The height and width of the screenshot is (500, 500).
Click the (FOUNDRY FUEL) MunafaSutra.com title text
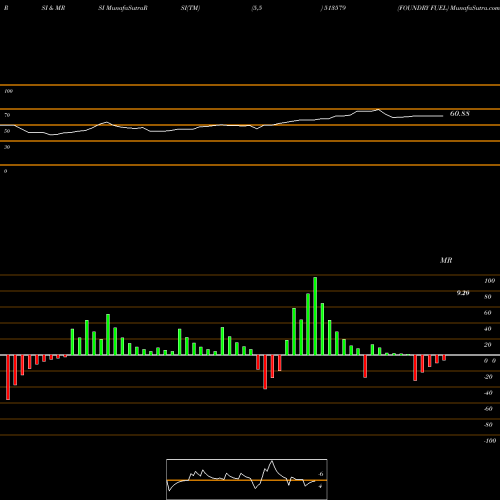[448, 8]
